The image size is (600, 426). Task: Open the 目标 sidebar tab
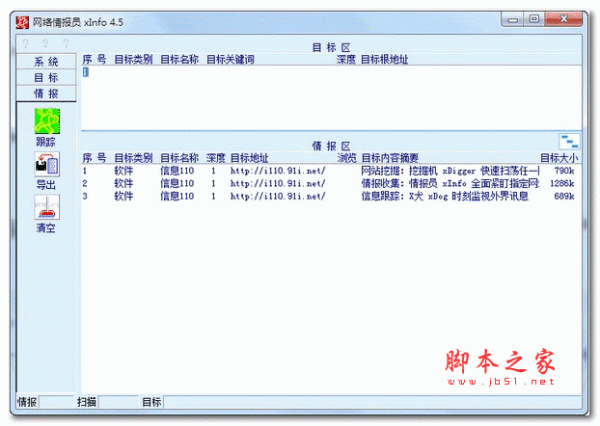(x=46, y=78)
